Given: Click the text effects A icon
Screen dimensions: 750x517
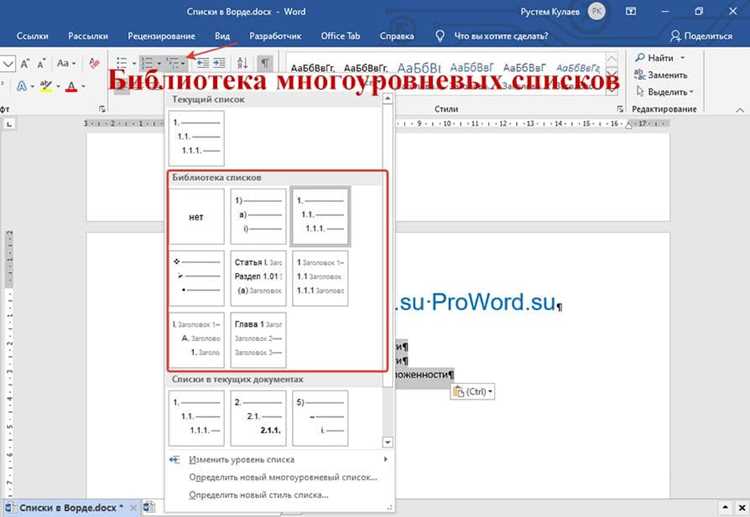Looking at the screenshot, I should 22,86.
